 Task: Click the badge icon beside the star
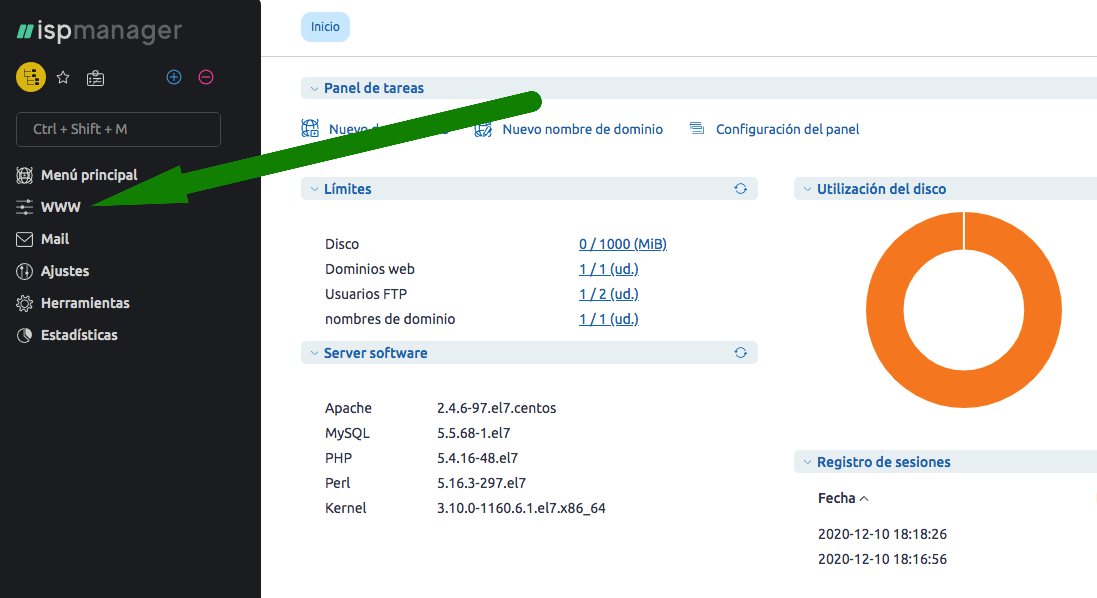[x=95, y=77]
